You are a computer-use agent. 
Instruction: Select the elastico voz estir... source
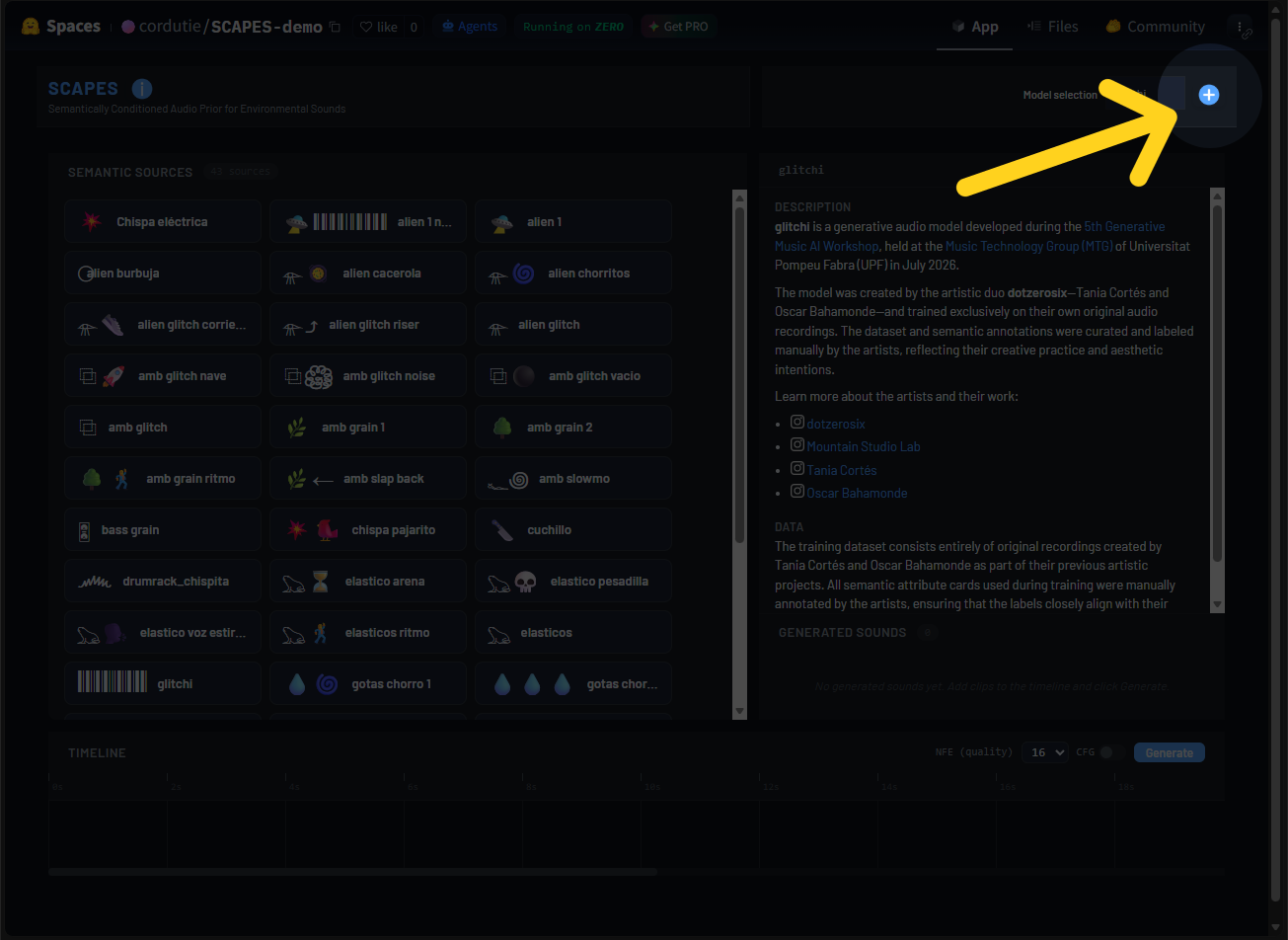[x=163, y=633]
